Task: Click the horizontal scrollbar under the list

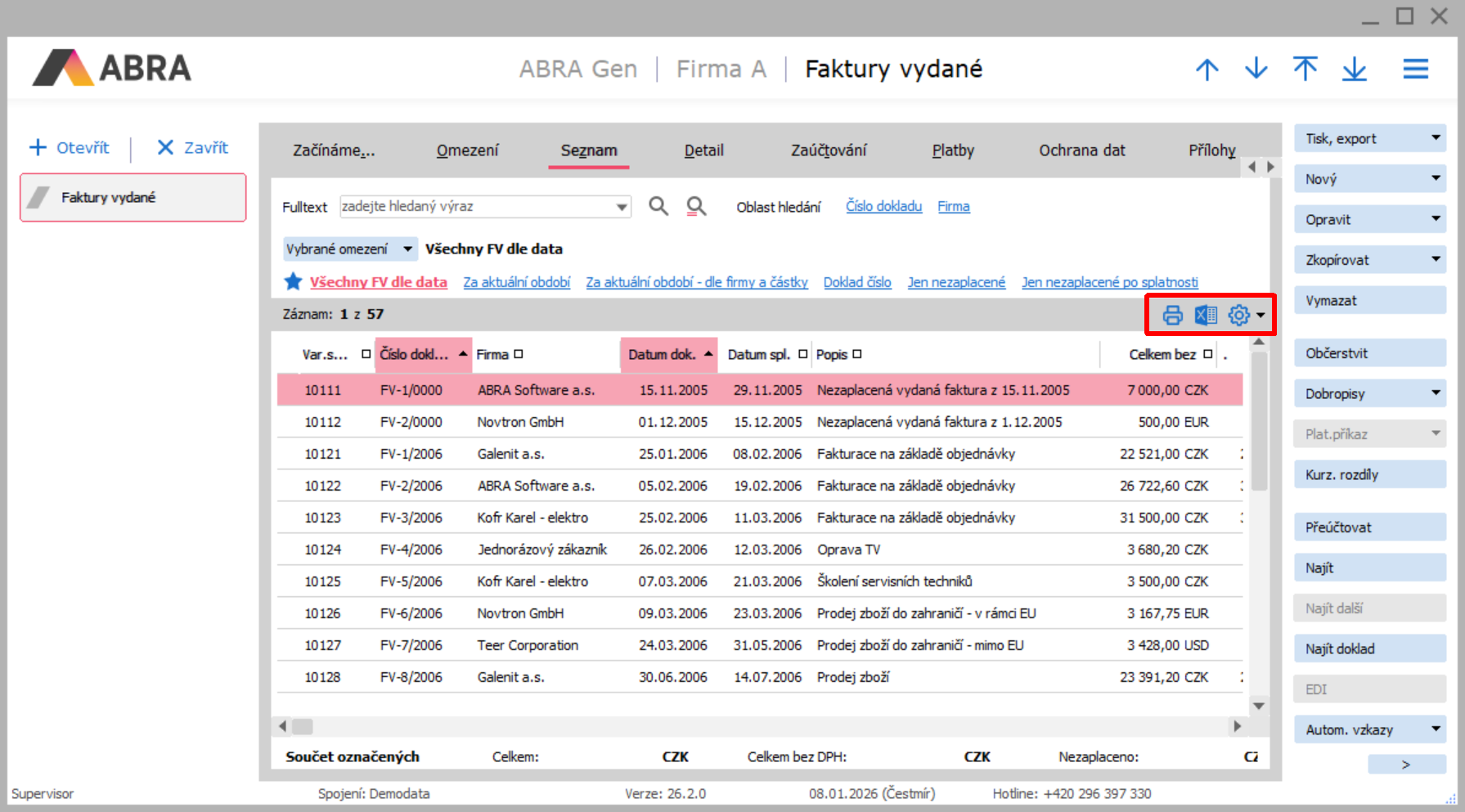Action: pyautogui.click(x=759, y=726)
